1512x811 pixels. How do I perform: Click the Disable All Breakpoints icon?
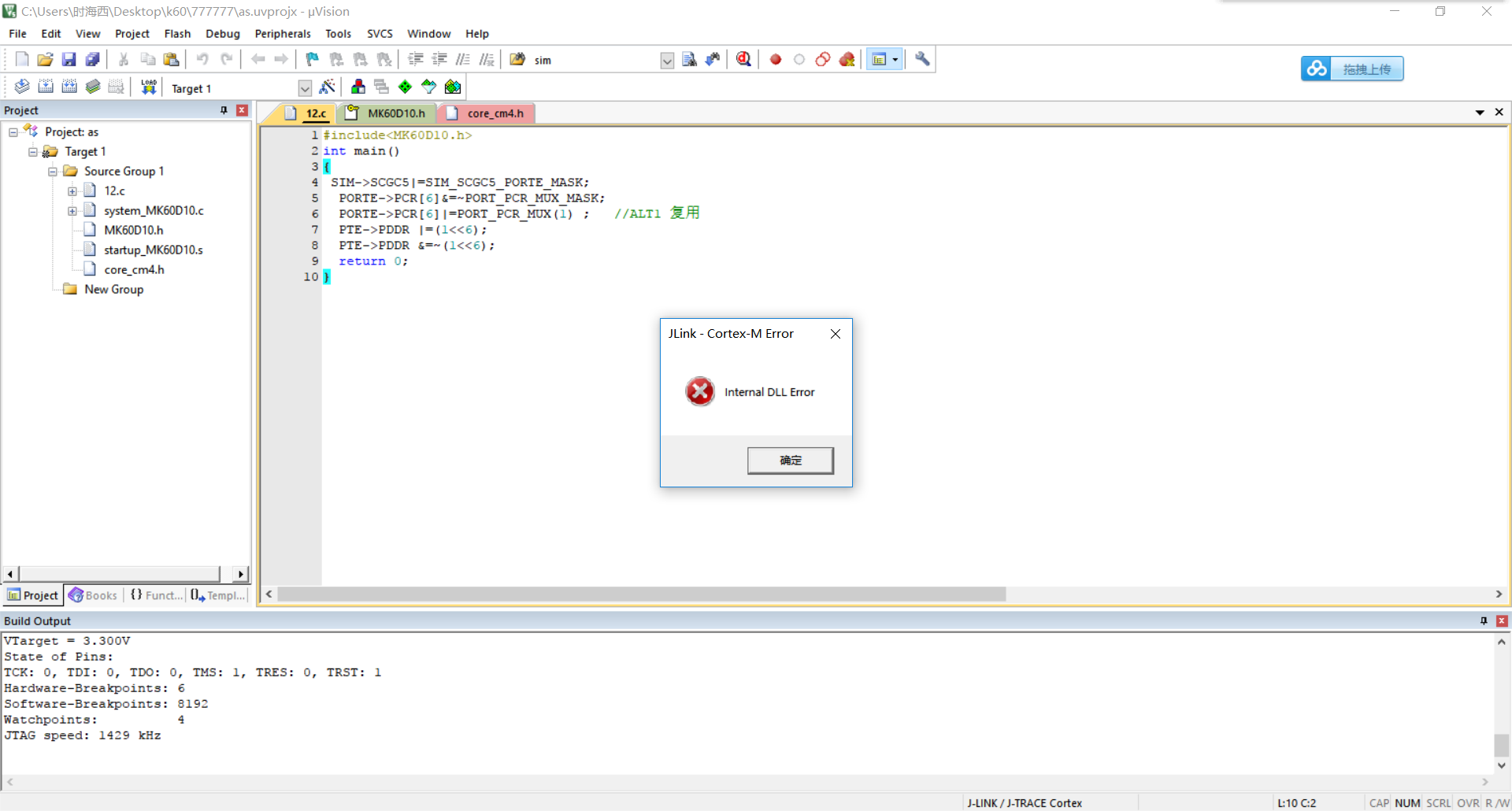point(823,59)
